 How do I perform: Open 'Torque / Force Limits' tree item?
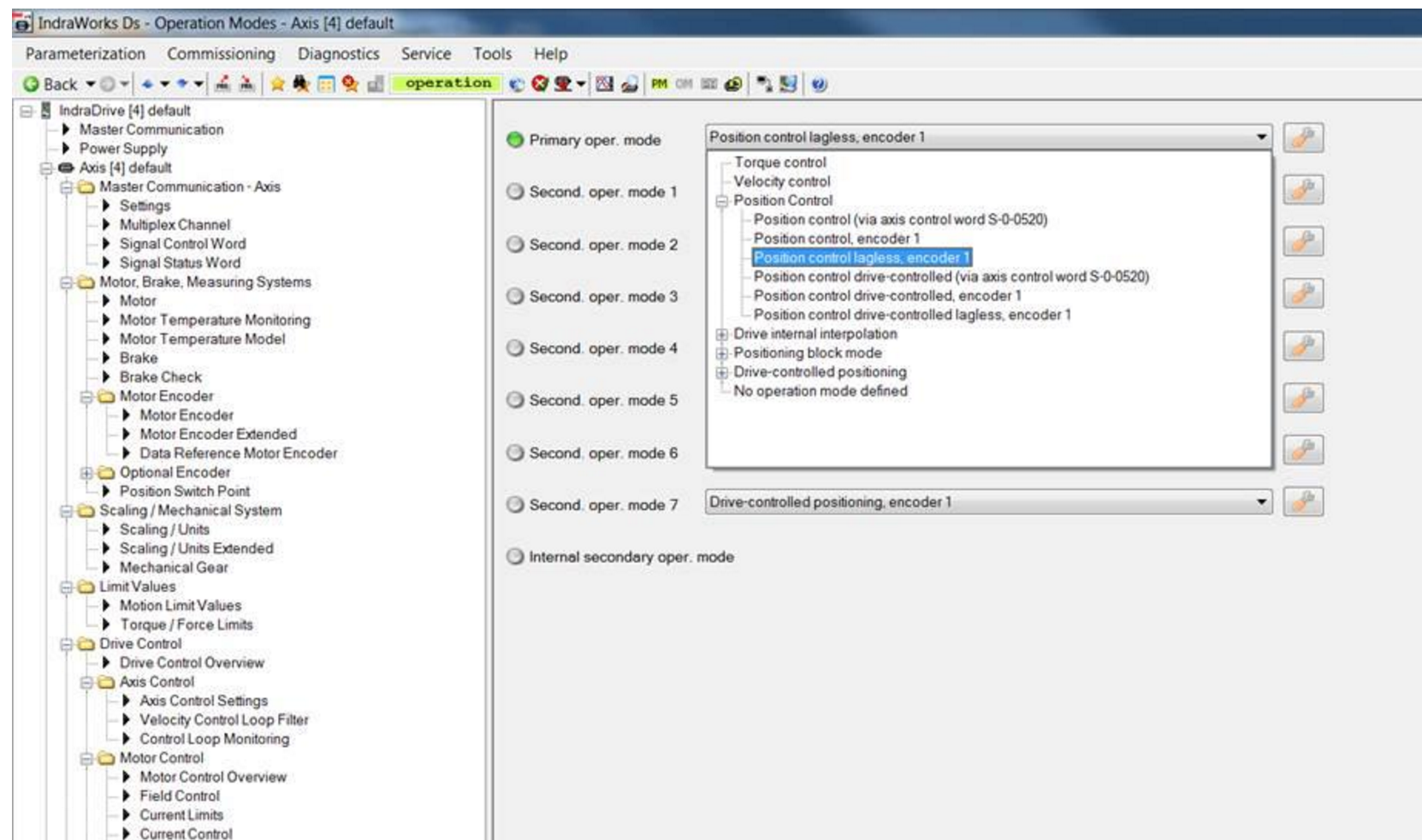coord(186,624)
